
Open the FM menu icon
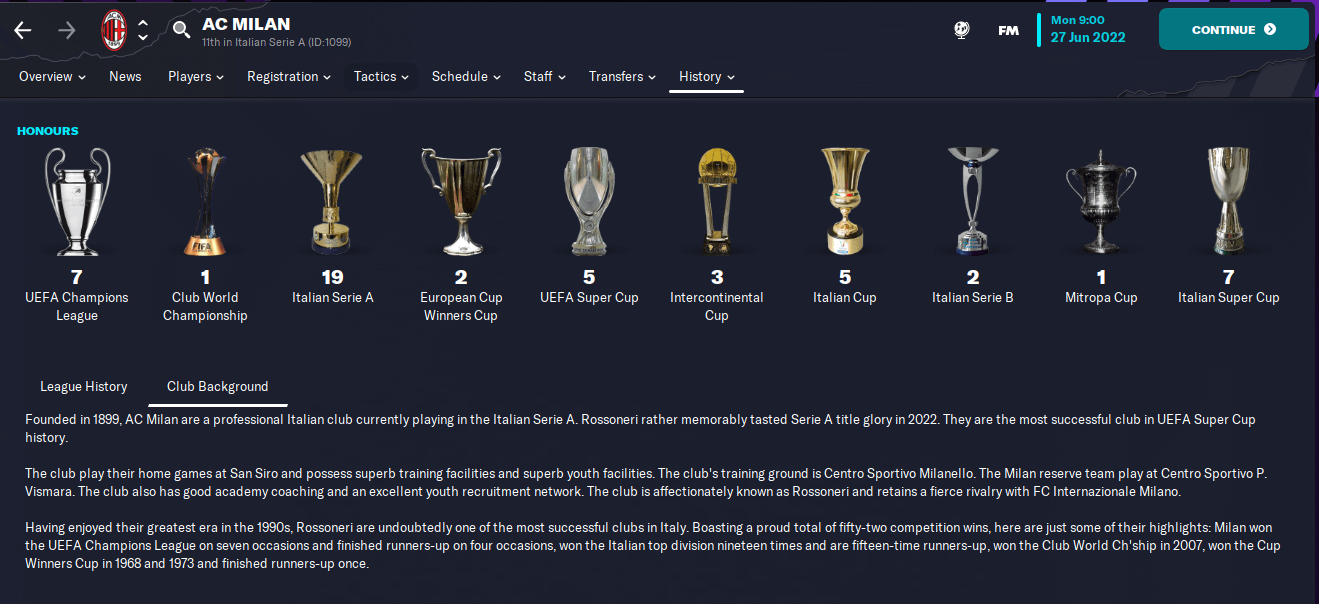coord(1008,30)
